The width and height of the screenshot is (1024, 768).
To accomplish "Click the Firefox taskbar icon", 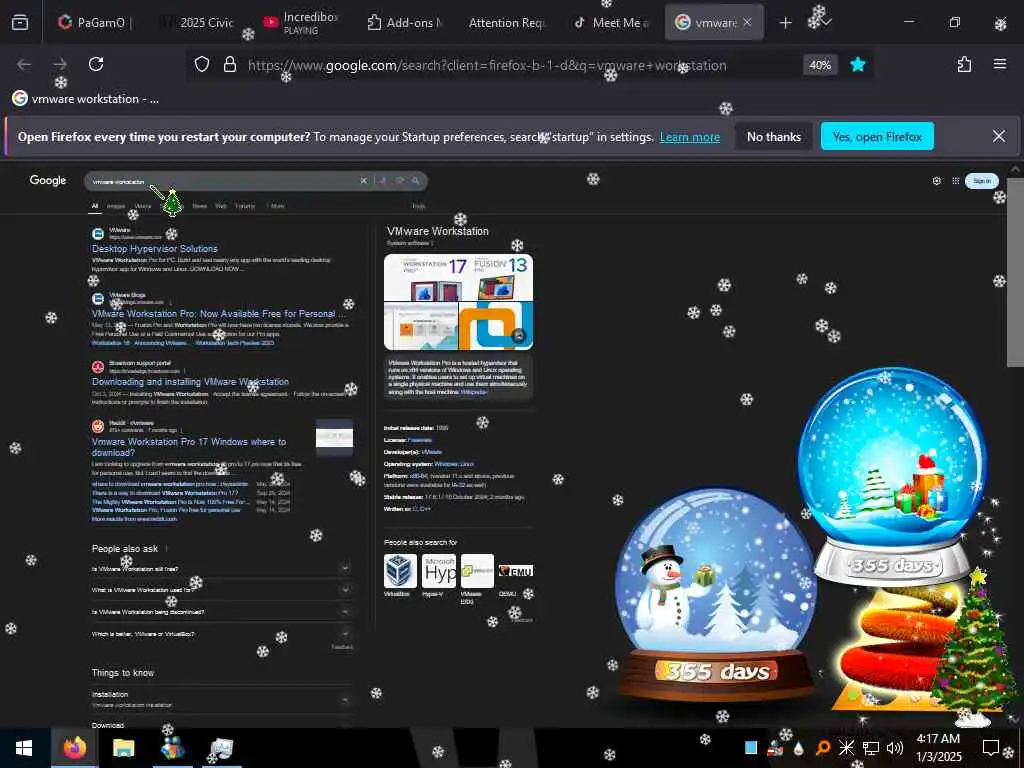I will coord(74,748).
